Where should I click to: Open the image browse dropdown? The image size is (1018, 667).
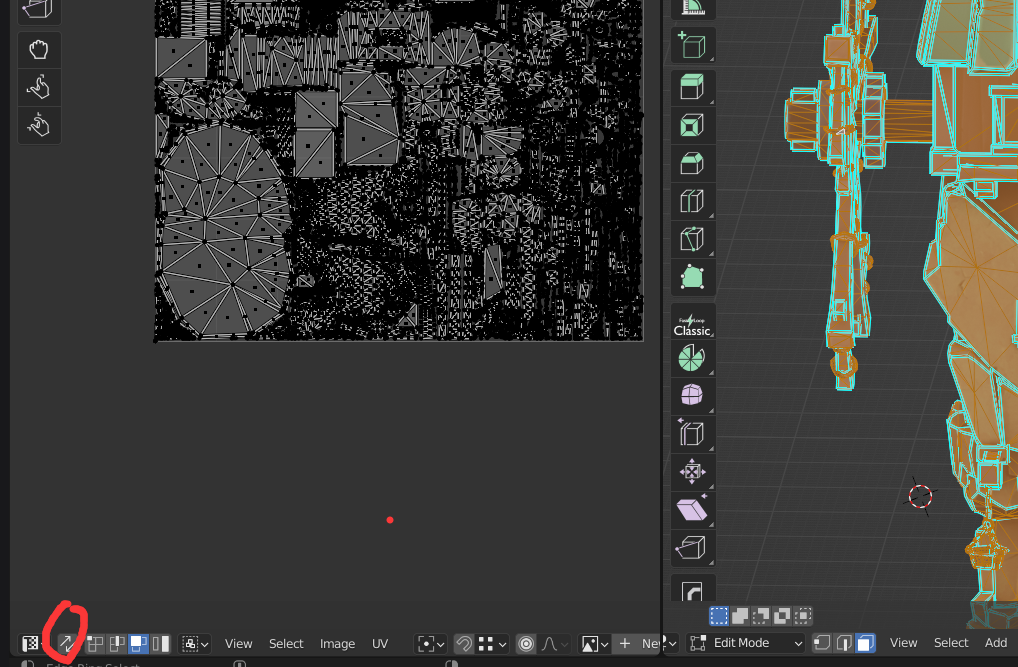click(x=594, y=644)
